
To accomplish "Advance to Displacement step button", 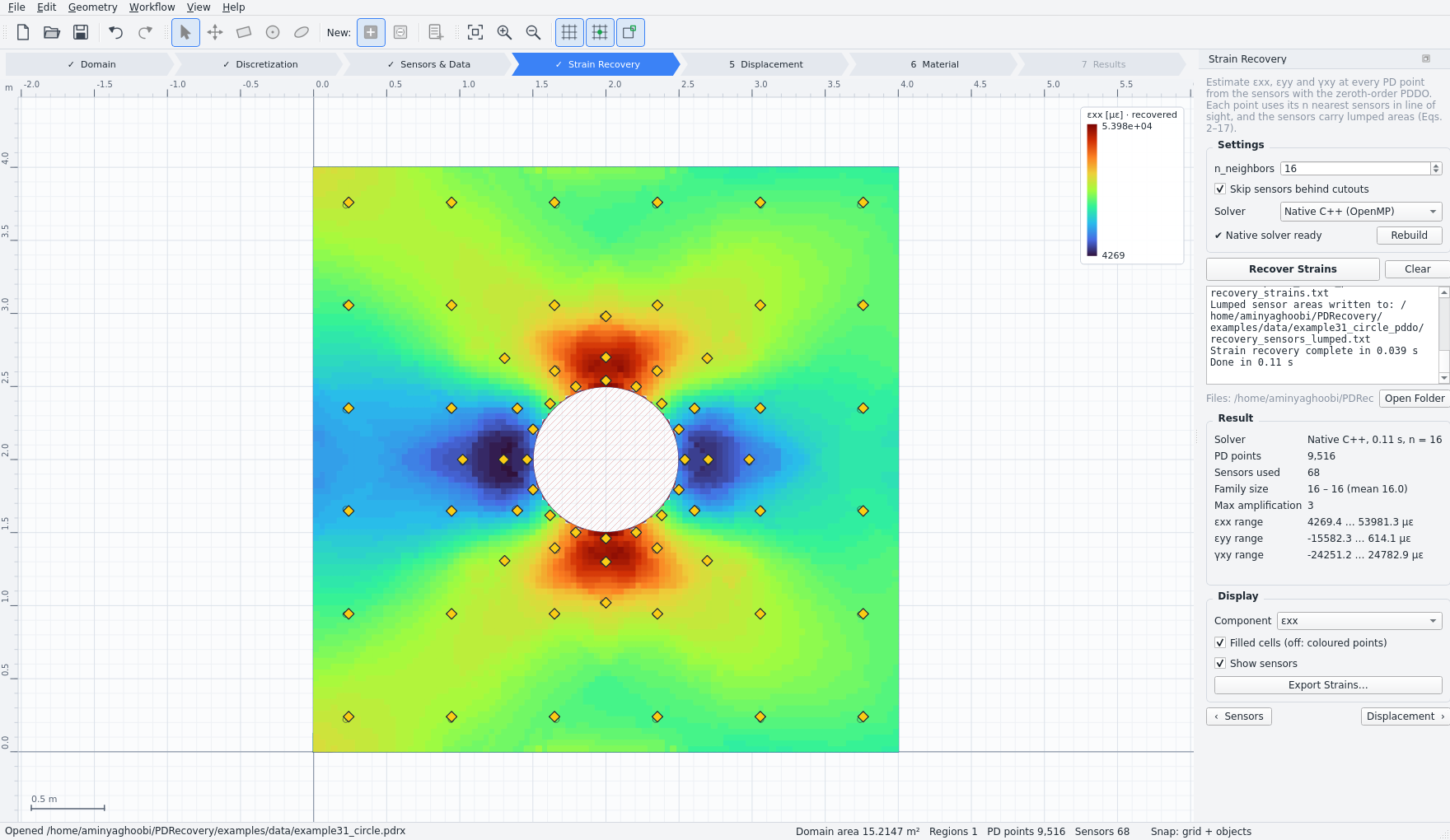I will (1406, 716).
